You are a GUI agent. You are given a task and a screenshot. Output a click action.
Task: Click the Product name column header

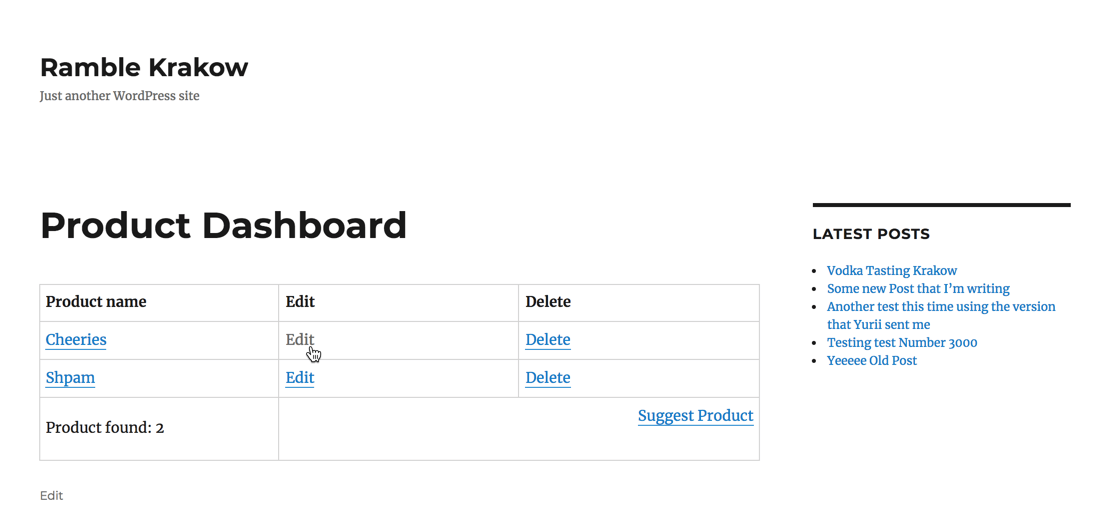tap(96, 302)
